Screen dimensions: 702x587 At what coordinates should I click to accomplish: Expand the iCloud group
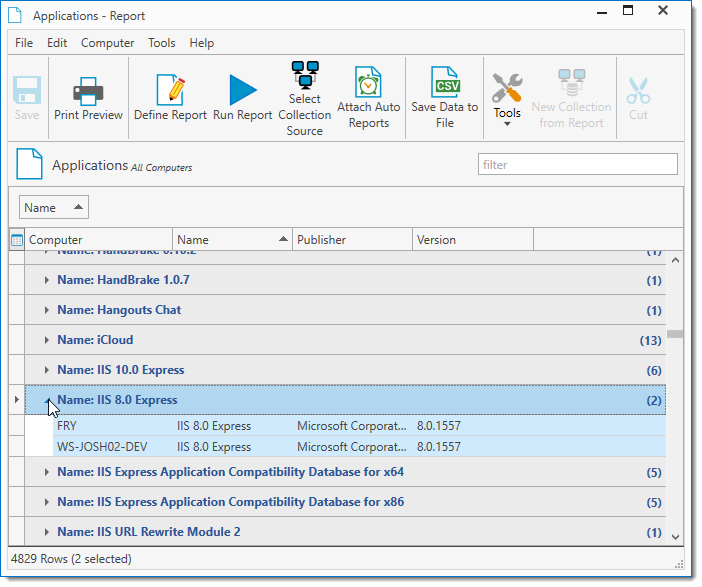click(47, 340)
